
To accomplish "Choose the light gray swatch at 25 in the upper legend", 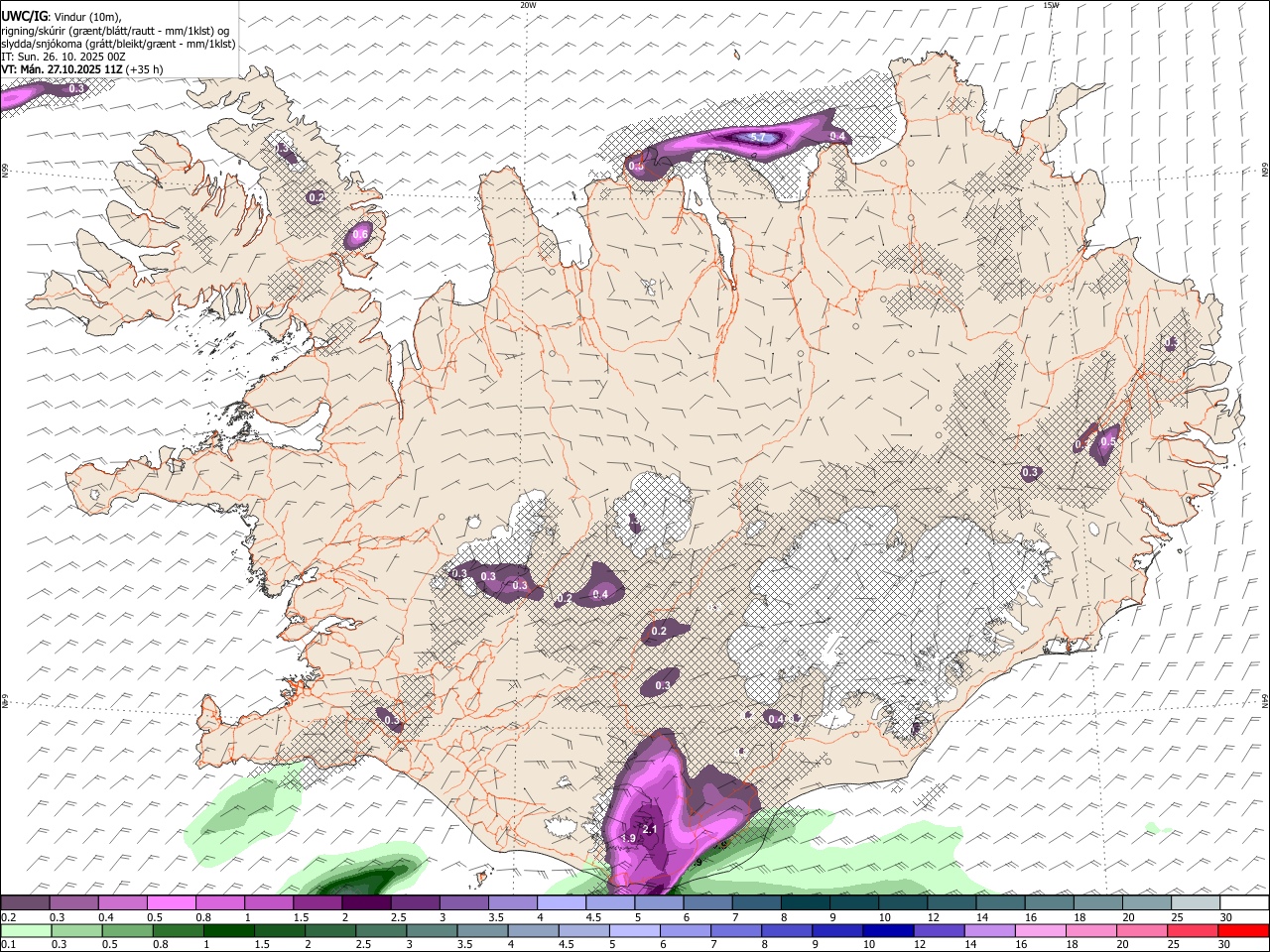I will [x=1196, y=903].
